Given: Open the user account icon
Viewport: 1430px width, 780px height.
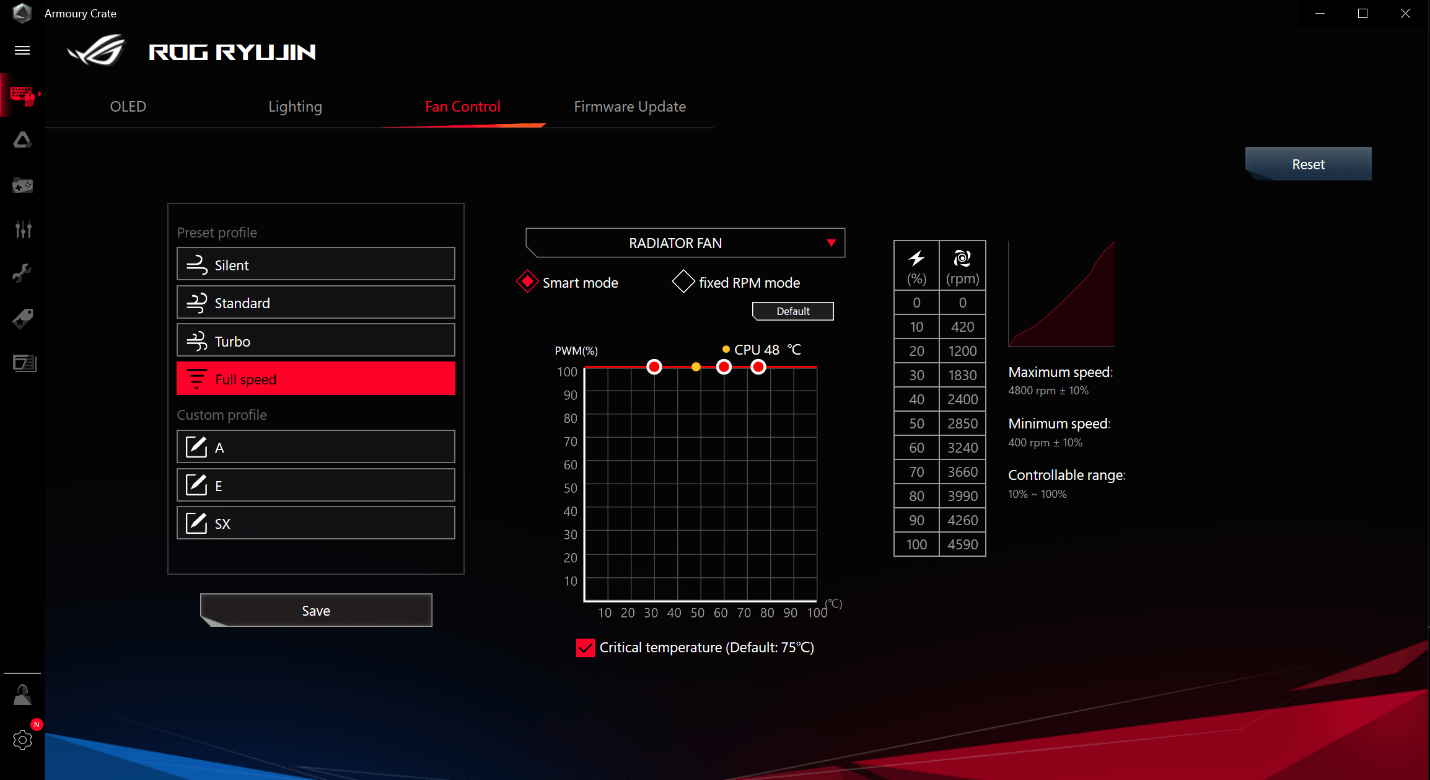Looking at the screenshot, I should [22, 695].
